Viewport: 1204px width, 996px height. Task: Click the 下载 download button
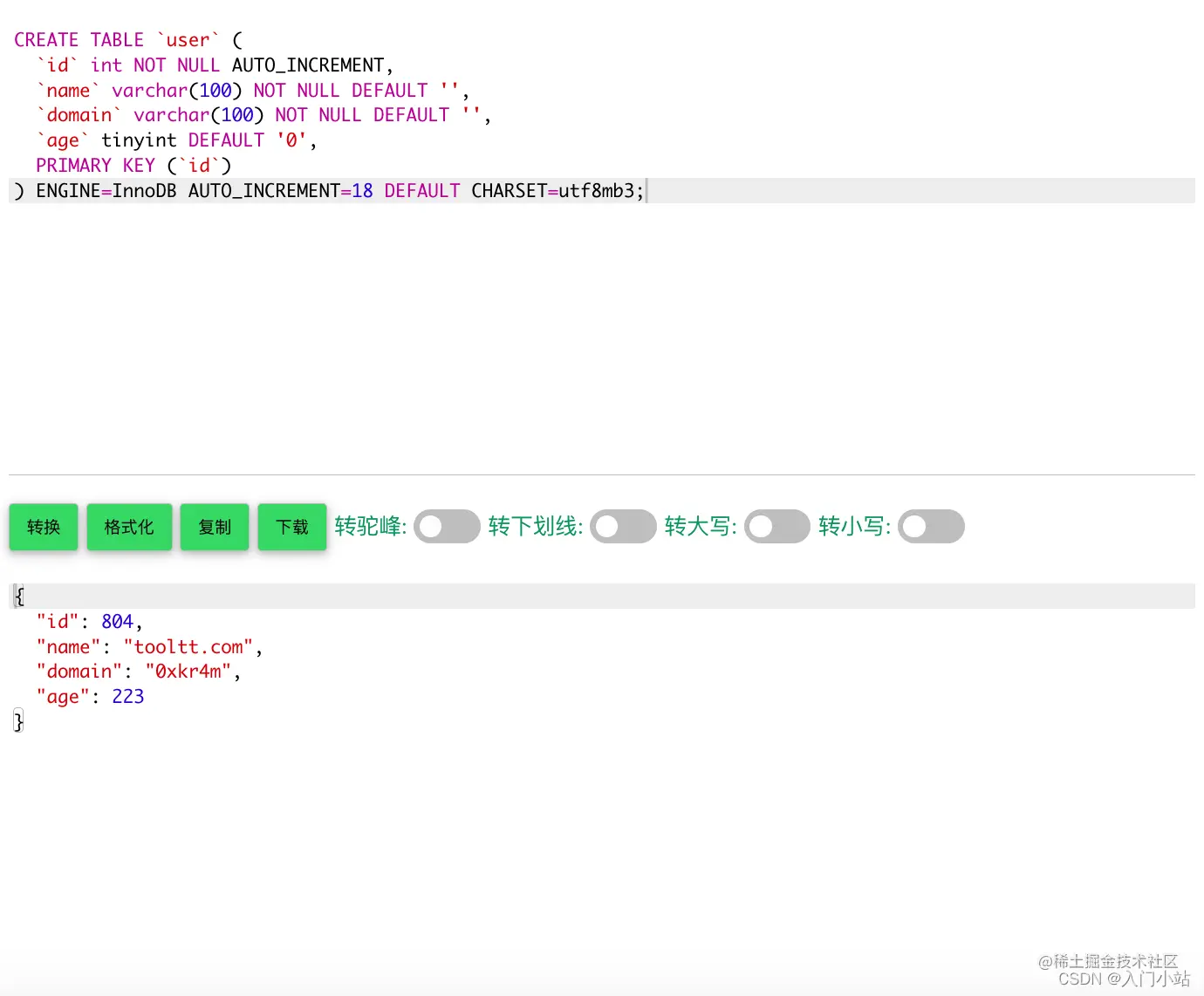[x=292, y=527]
